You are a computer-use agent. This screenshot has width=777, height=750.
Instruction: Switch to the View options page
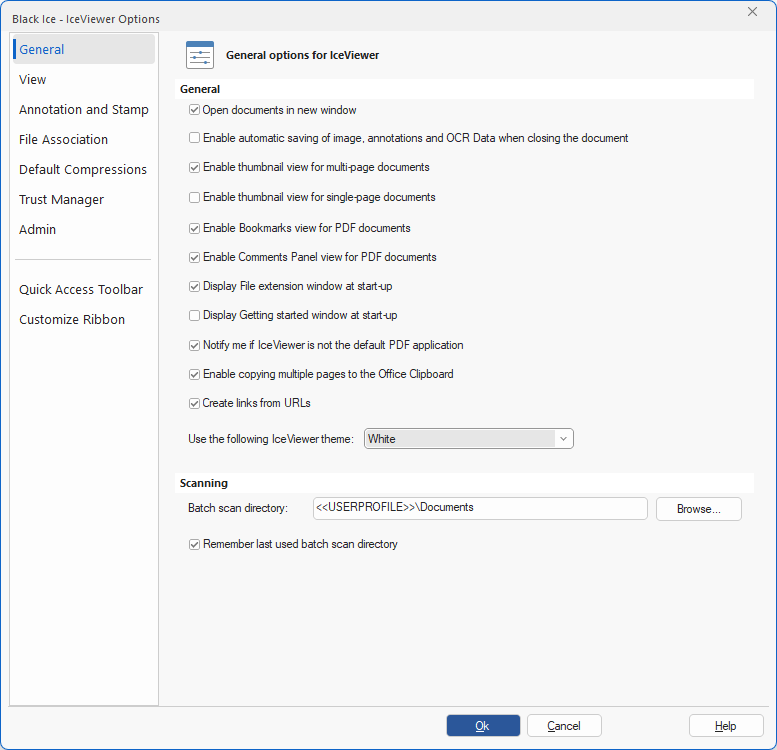click(x=33, y=79)
